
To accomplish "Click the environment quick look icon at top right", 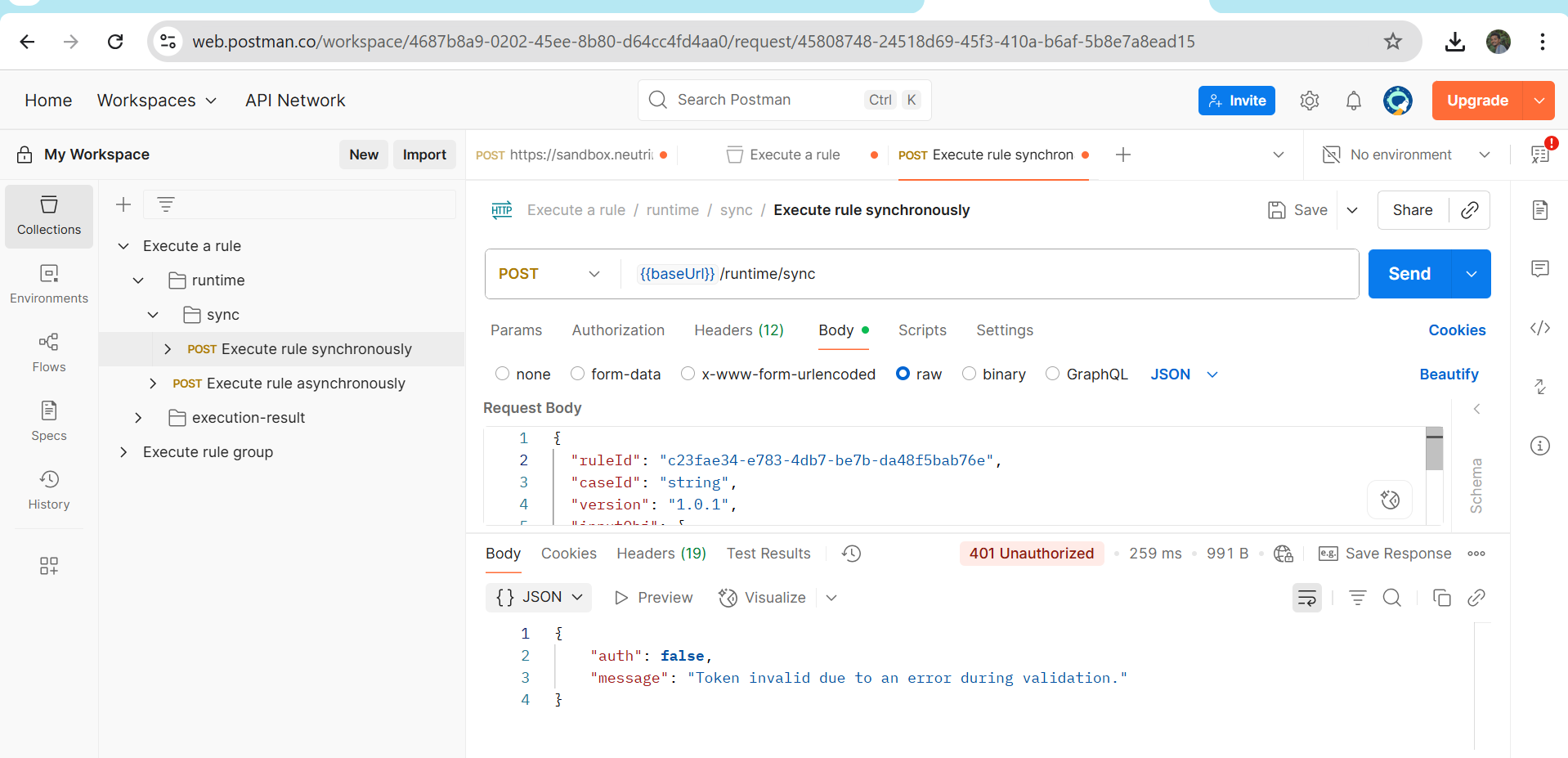I will (x=1540, y=154).
